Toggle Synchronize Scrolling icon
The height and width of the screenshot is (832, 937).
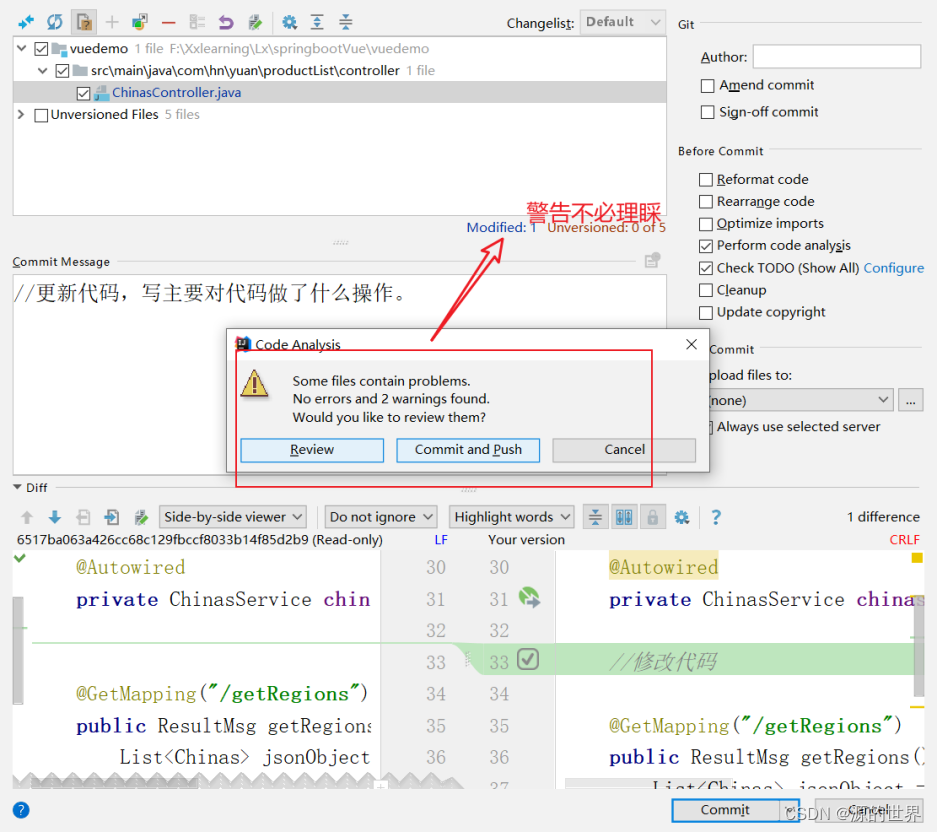(624, 517)
